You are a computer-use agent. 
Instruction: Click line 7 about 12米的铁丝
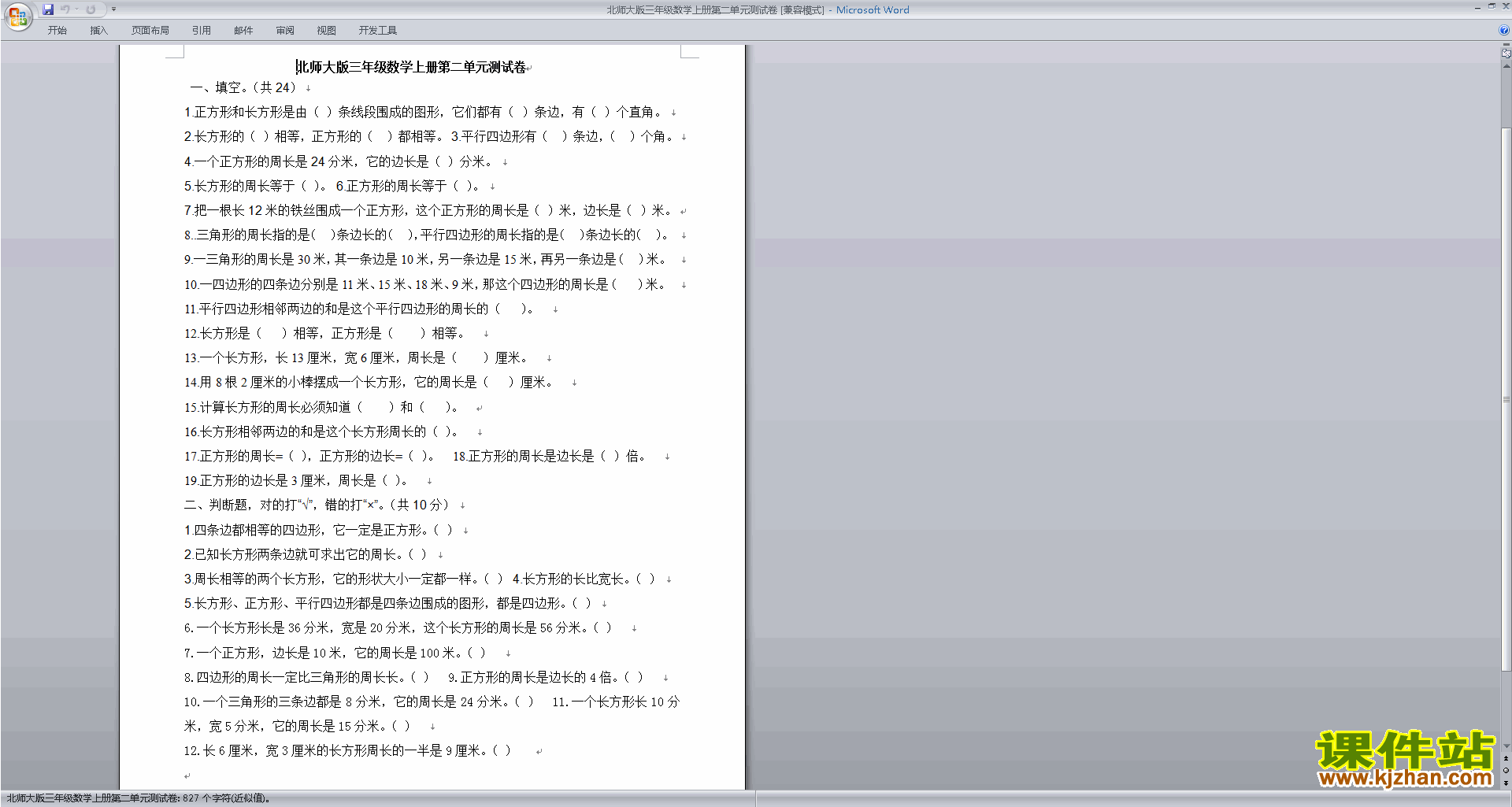(429, 210)
